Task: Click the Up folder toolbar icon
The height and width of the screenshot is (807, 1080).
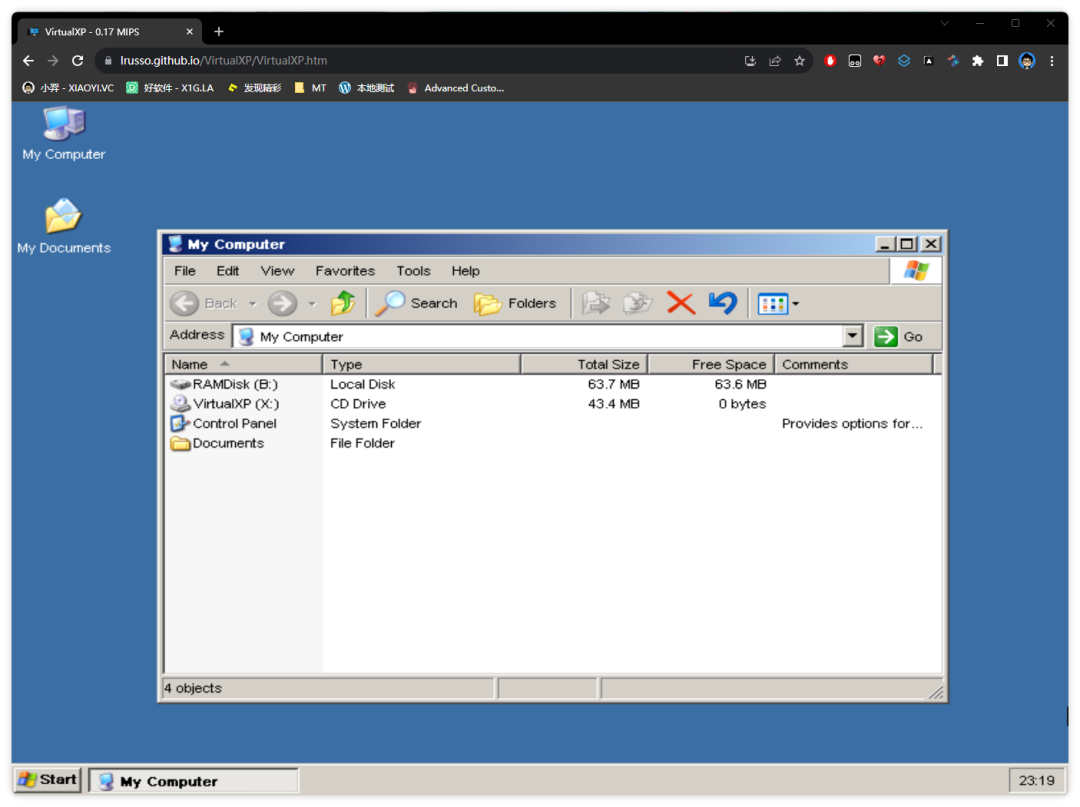Action: [343, 303]
